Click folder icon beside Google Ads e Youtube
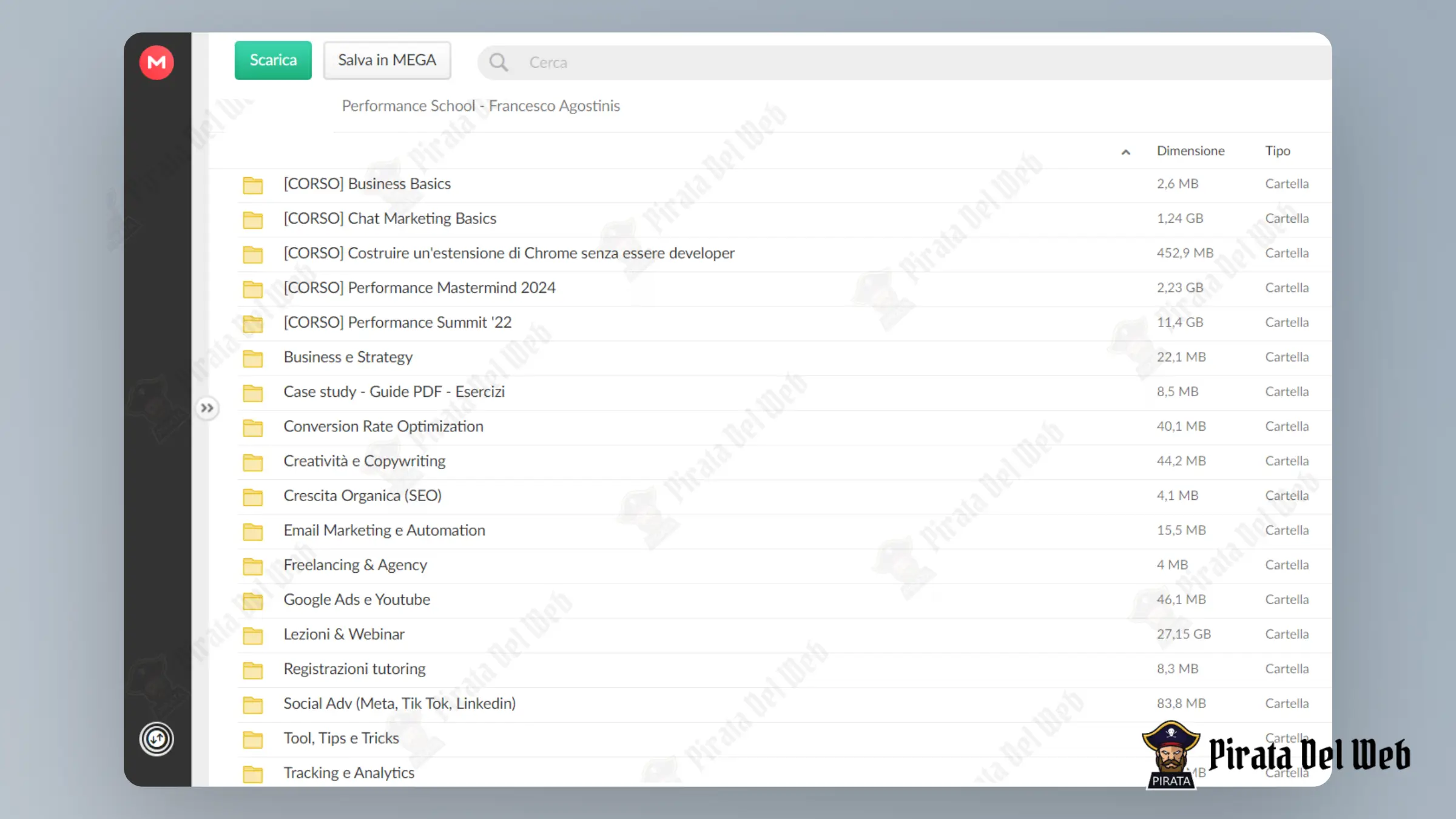This screenshot has width=1456, height=819. click(x=253, y=601)
